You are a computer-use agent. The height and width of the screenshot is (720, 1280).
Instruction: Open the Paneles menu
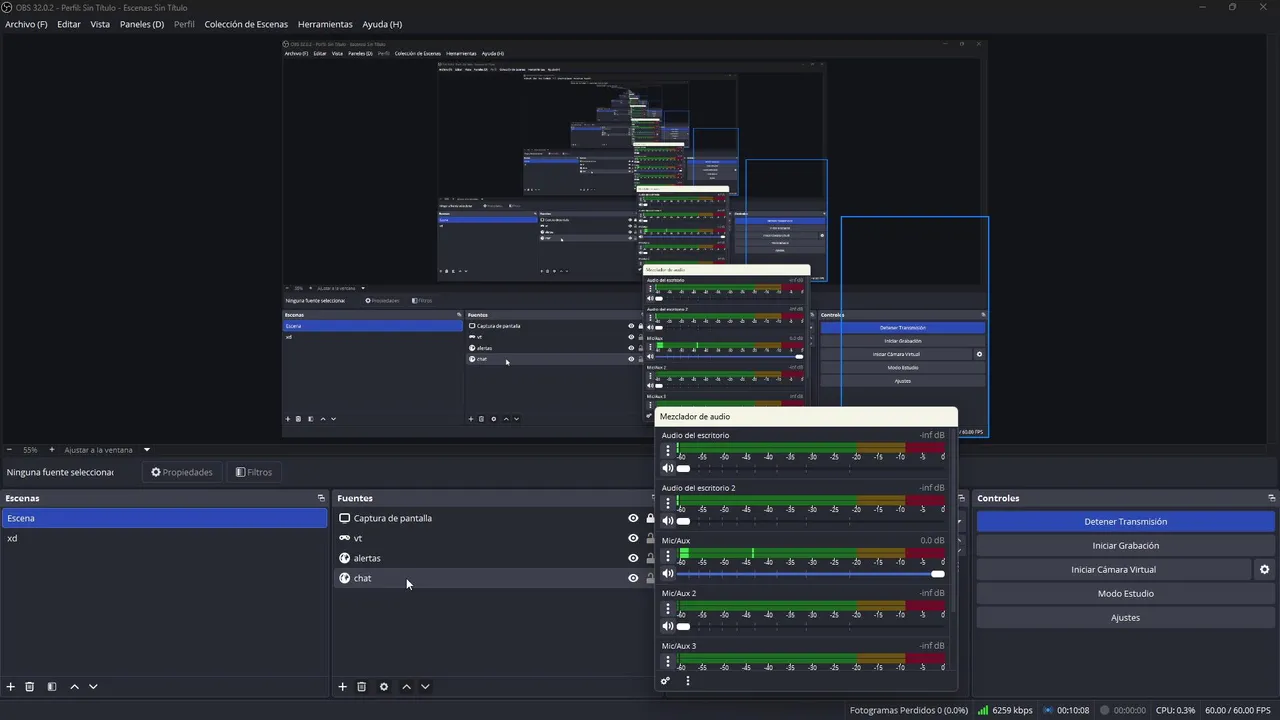click(x=142, y=24)
